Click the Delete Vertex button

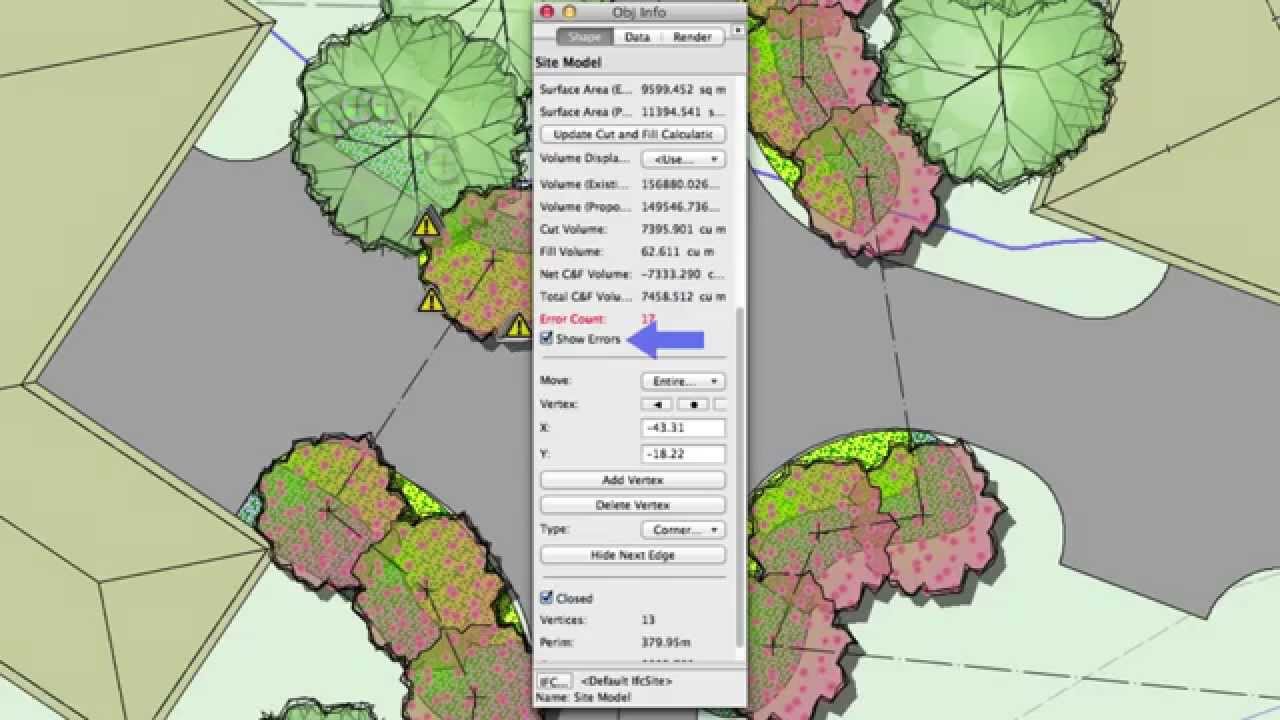tap(633, 505)
